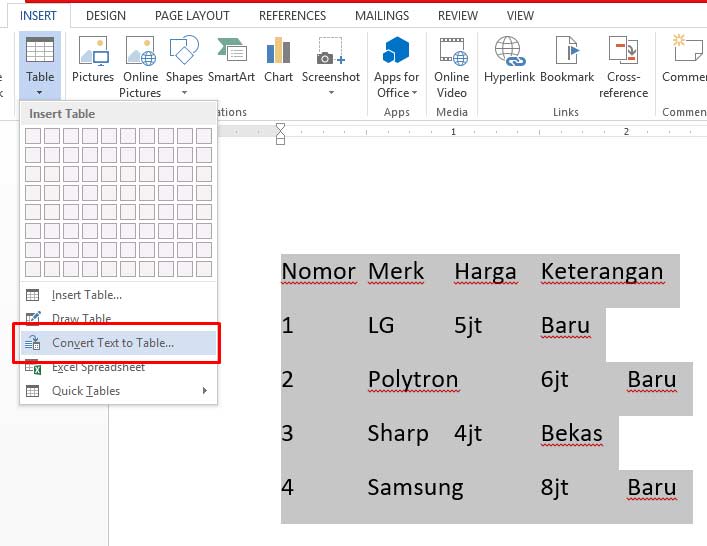Viewport: 707px width, 546px height.
Task: Click the Excel Spreadsheet icon
Action: point(33,367)
